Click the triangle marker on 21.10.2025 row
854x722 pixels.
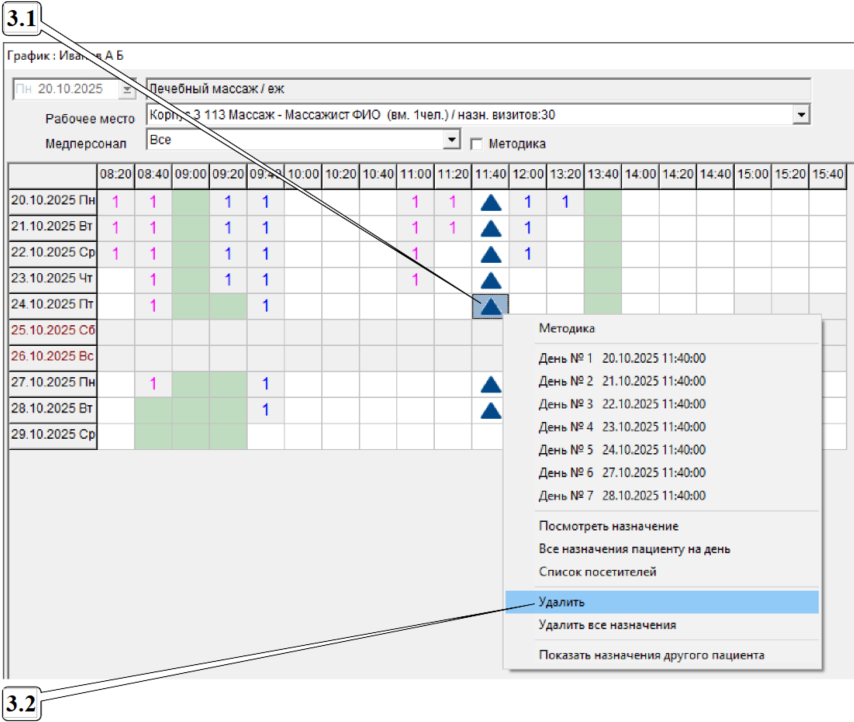[x=490, y=228]
